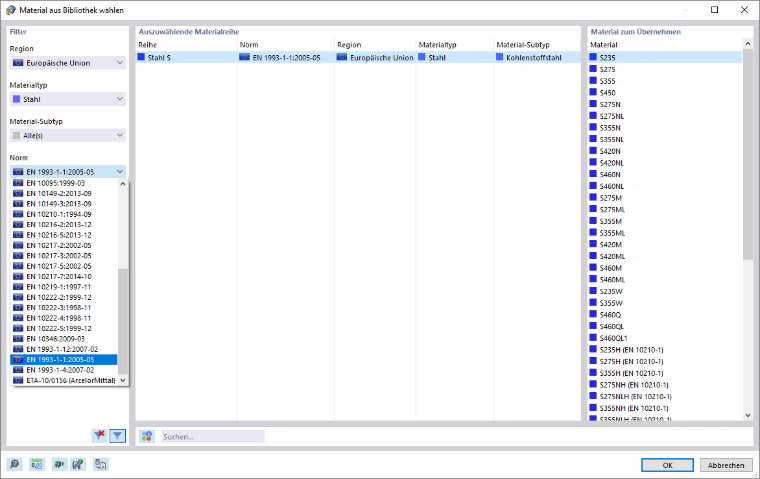Screen dimensions: 760x479
Task: Select the Stahl S material series row
Action: pyautogui.click(x=358, y=57)
